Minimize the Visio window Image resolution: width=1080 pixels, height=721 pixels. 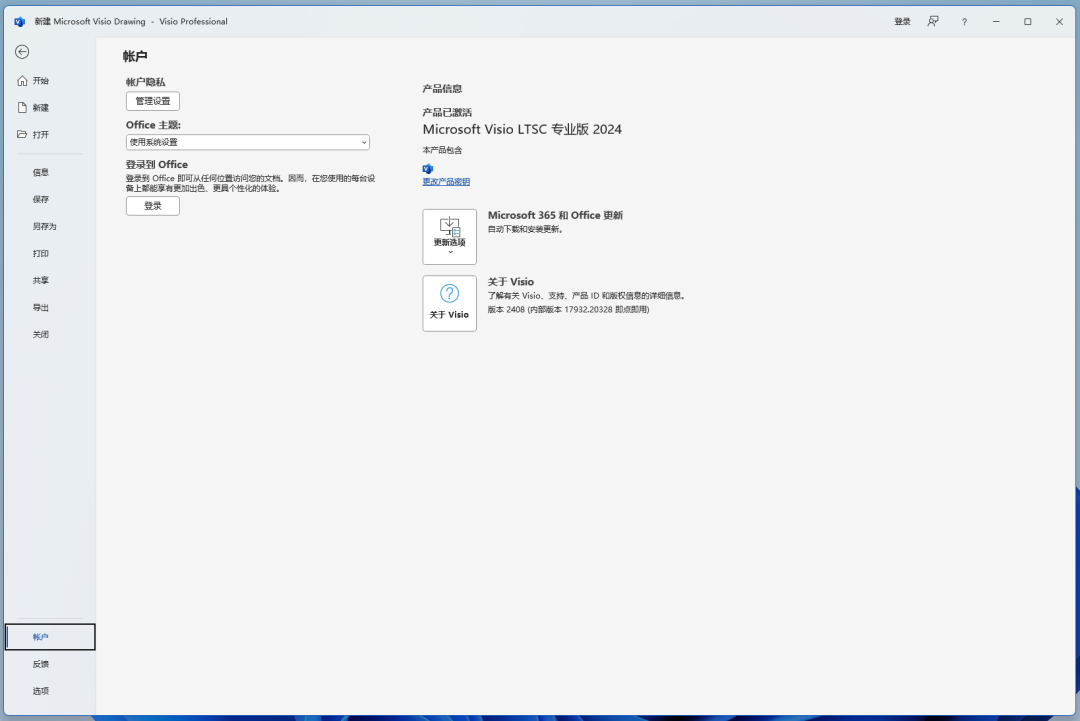(996, 21)
